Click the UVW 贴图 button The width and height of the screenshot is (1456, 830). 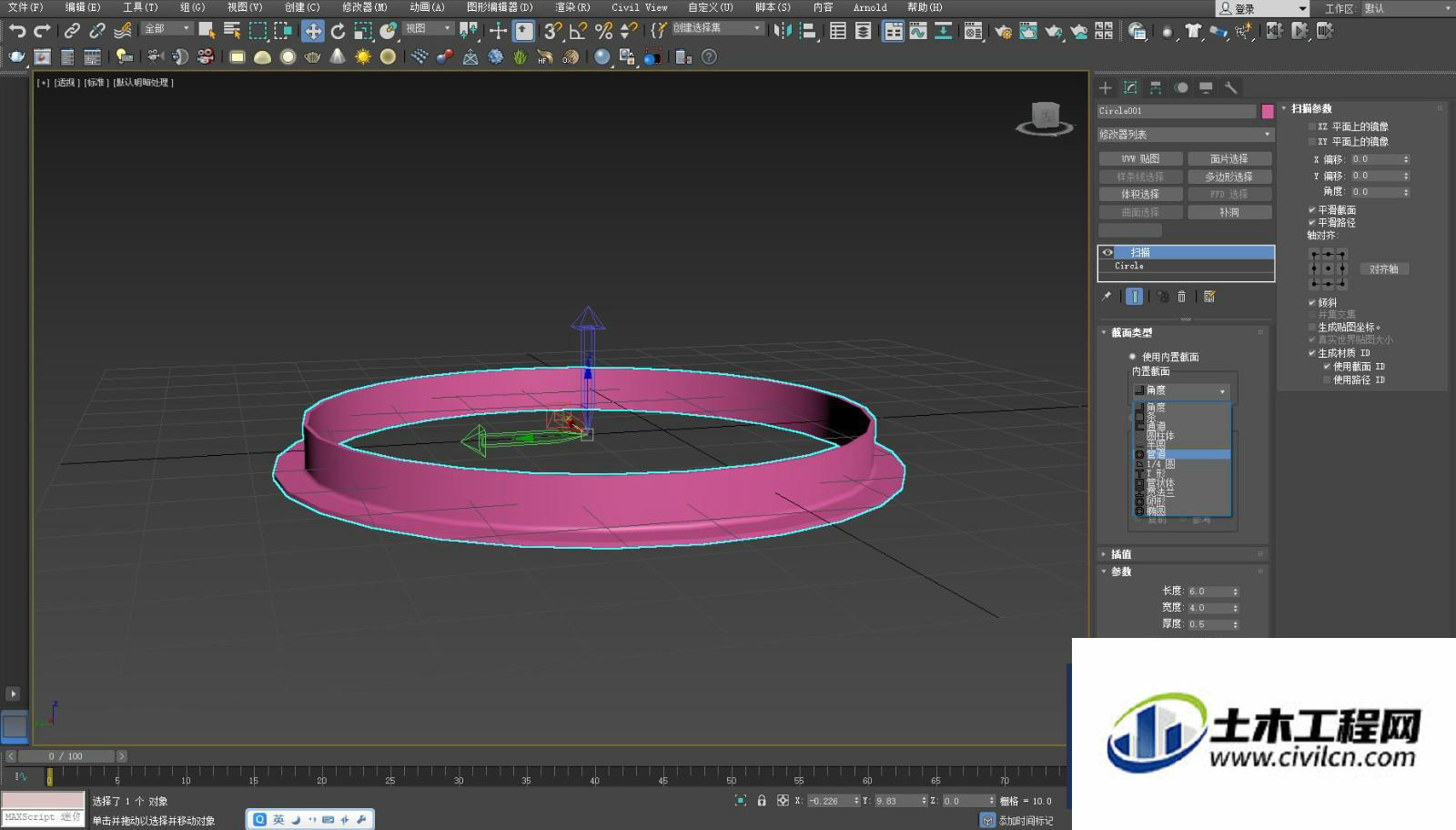(x=1141, y=158)
